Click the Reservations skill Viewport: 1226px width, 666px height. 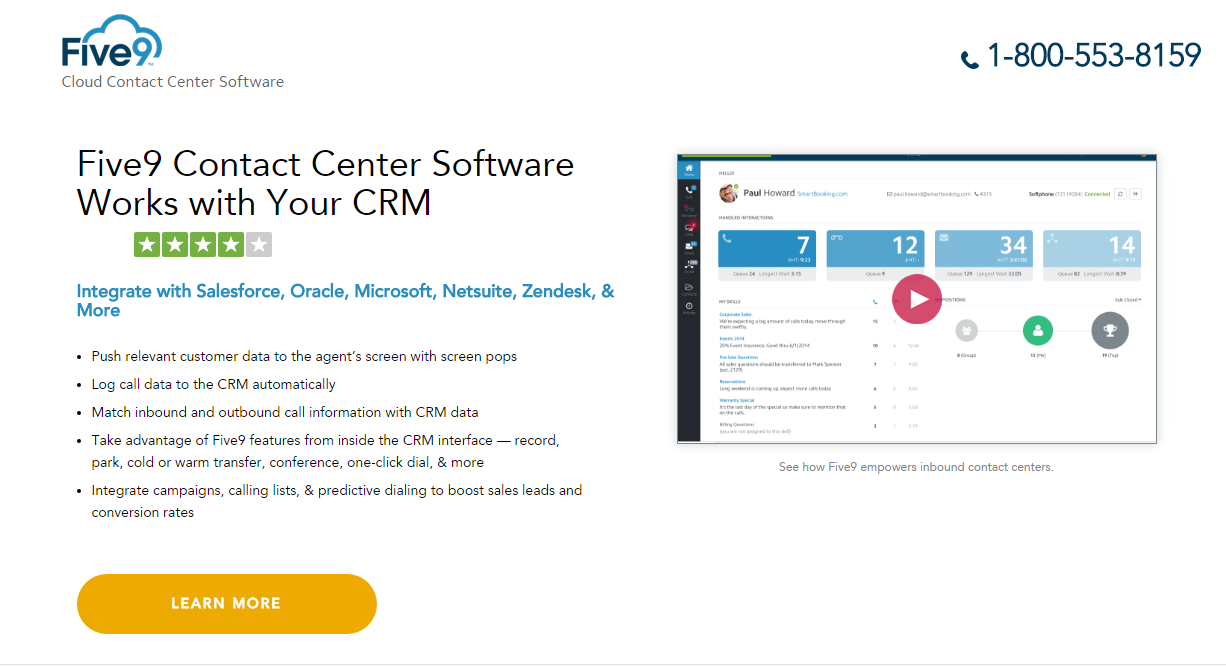(732, 381)
